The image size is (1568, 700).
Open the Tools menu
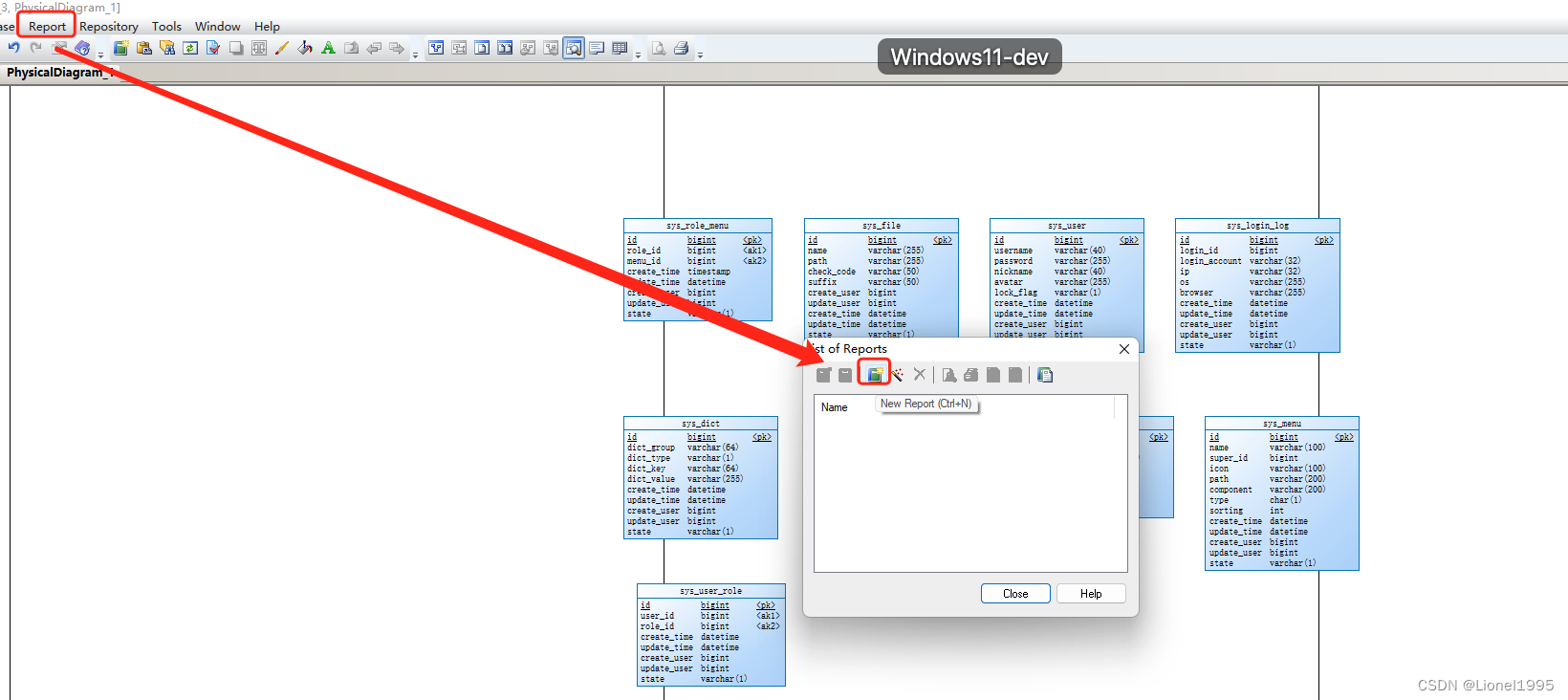click(x=166, y=26)
